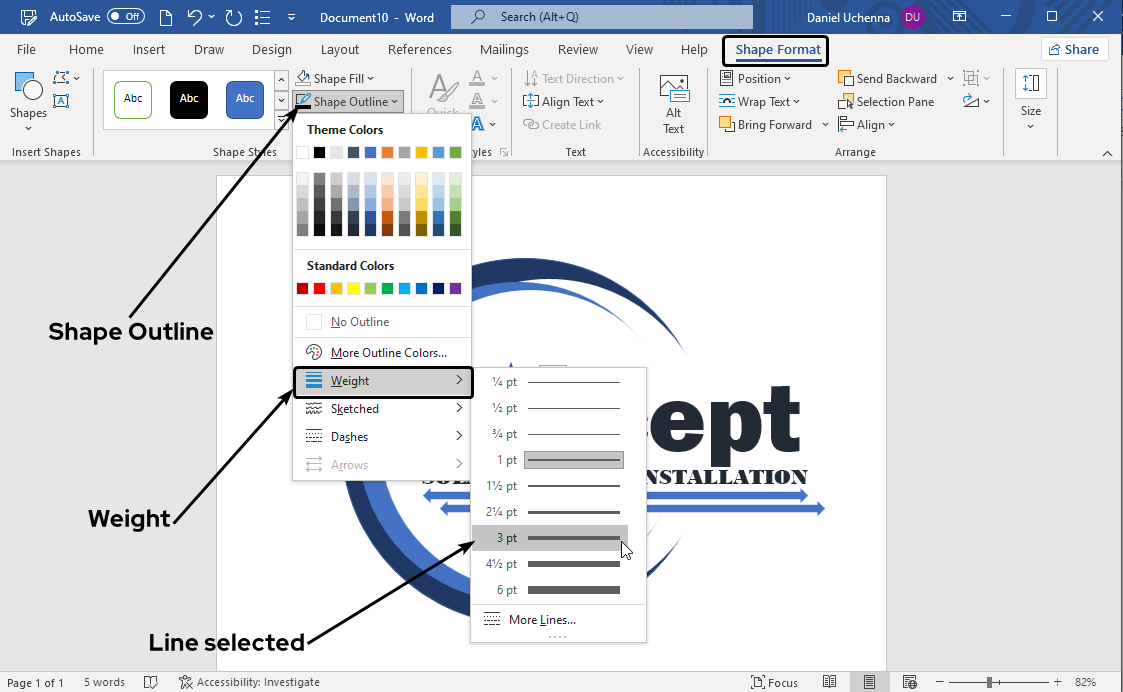
Task: Pick the red standard color swatch
Action: 319,289
